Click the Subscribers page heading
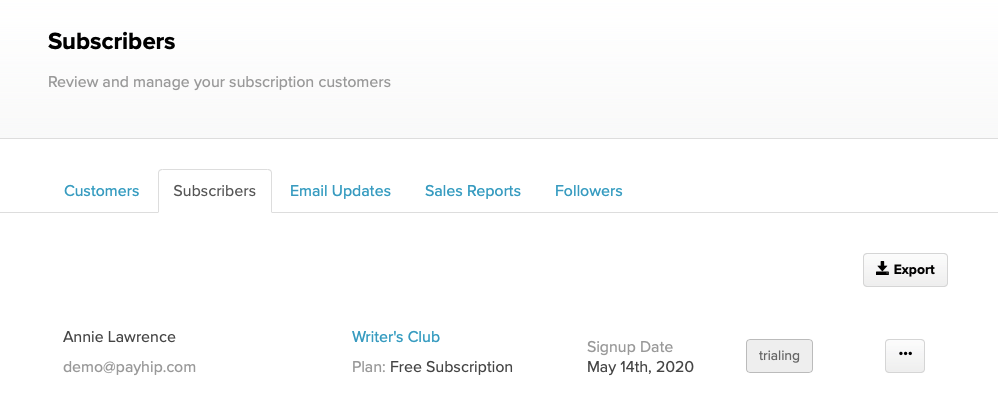Screen dimensions: 998x409 click(x=111, y=41)
